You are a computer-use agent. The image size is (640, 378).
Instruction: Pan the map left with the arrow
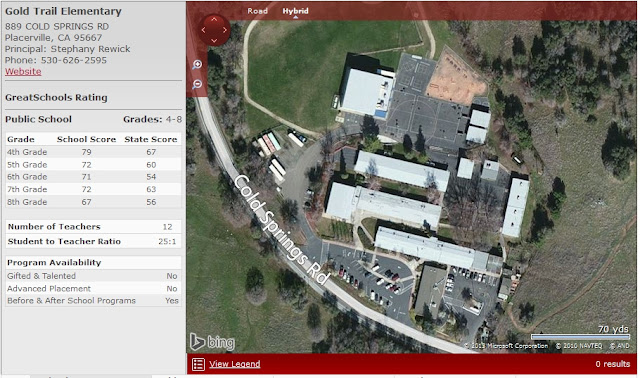(204, 30)
